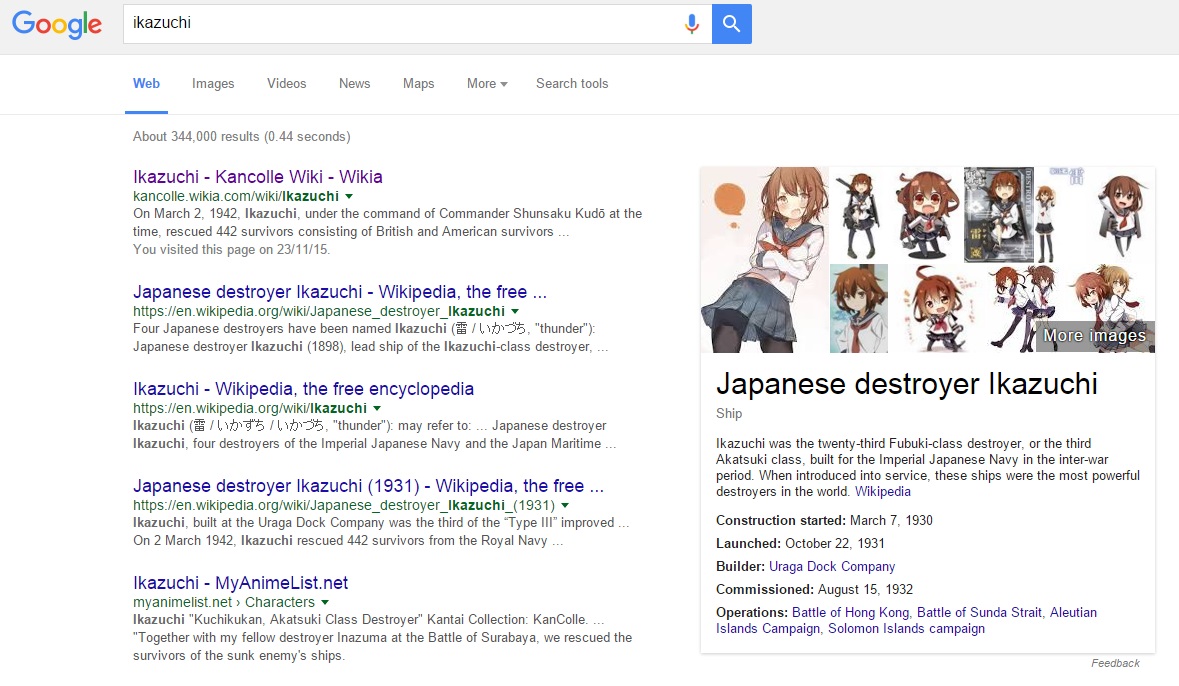Open Ikazuchi - Wikipedia, the free encyclopedia
This screenshot has width=1179, height=686.
pyautogui.click(x=304, y=389)
